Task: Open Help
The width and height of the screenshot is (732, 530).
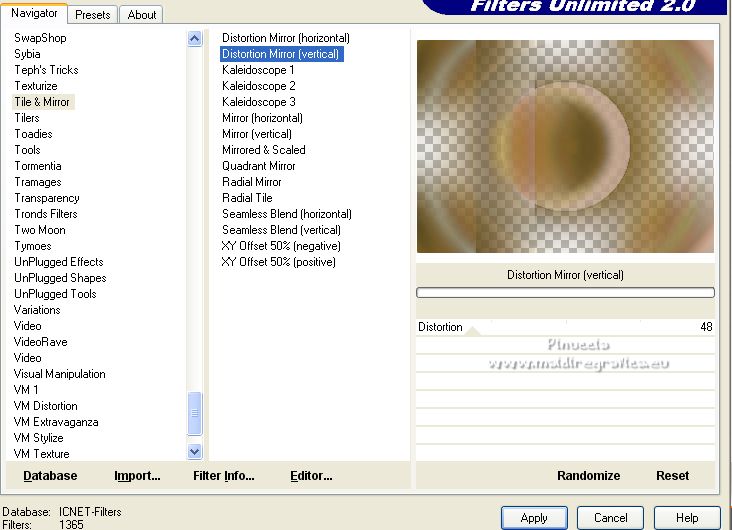Action: (x=687, y=518)
